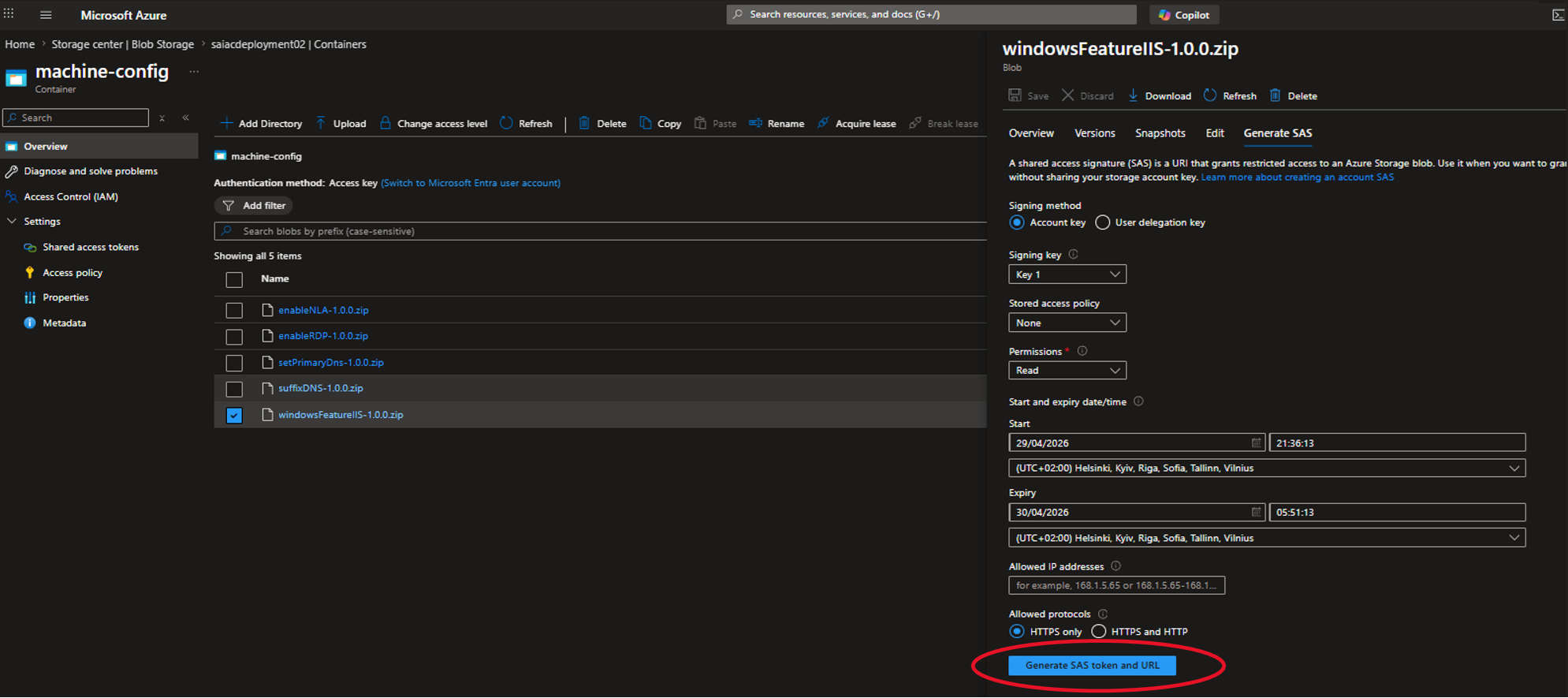Show Permissions info tooltip
Image resolution: width=1568 pixels, height=698 pixels.
point(1082,351)
